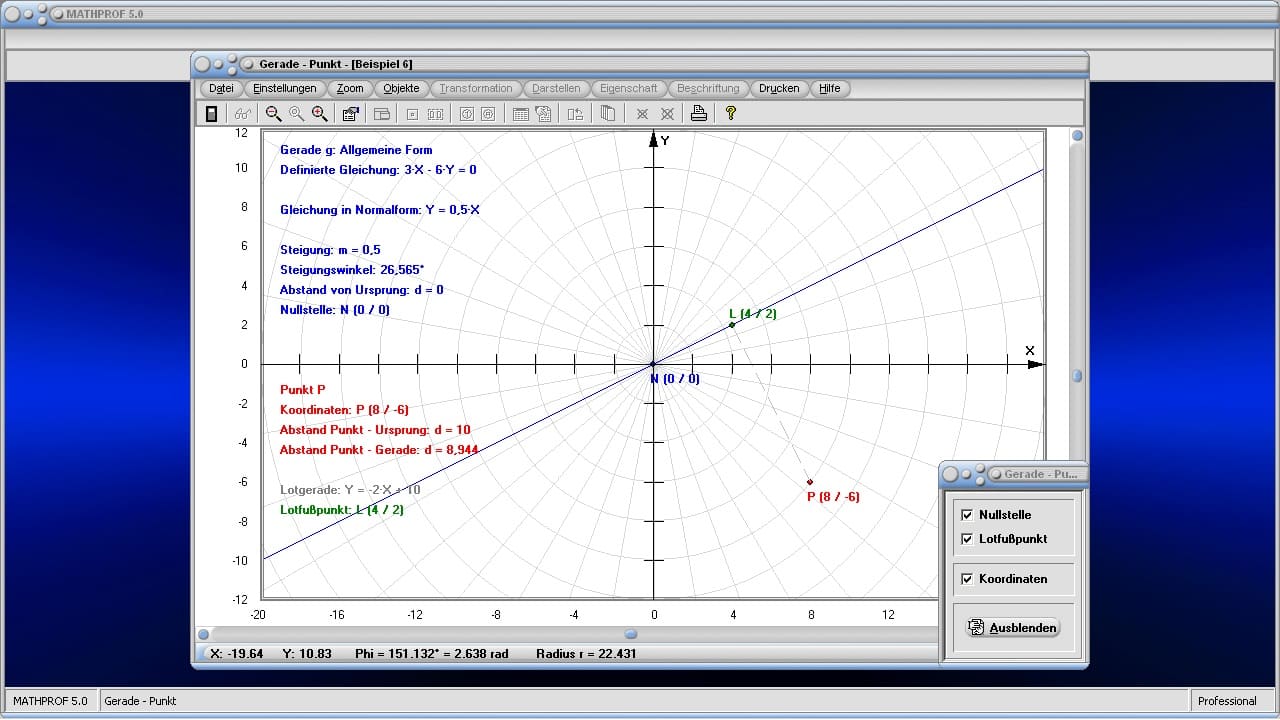This screenshot has width=1280, height=720.
Task: Click the 'Radius r = 22.431' status bar readout
Action: (x=586, y=654)
